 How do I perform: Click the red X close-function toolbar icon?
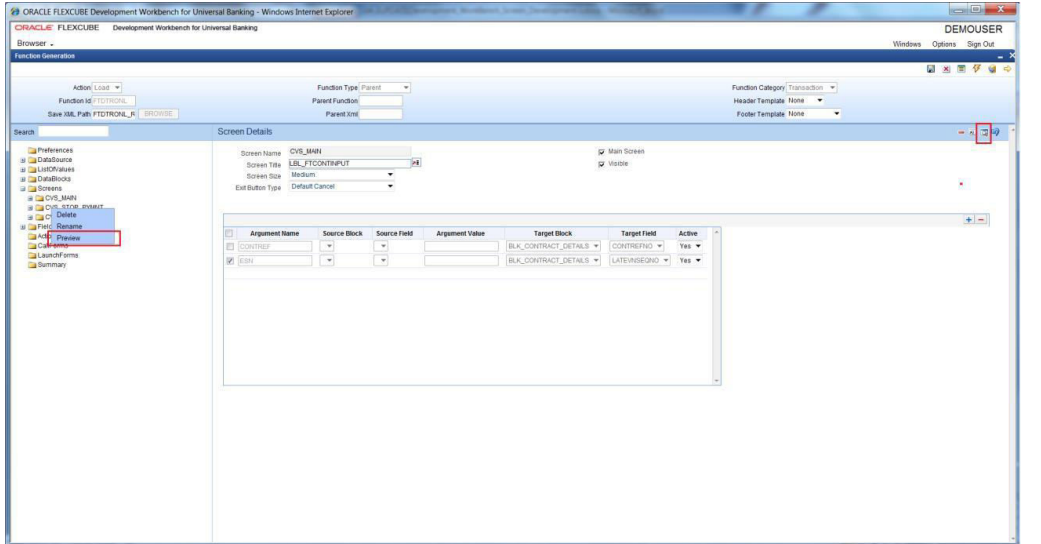click(946, 69)
